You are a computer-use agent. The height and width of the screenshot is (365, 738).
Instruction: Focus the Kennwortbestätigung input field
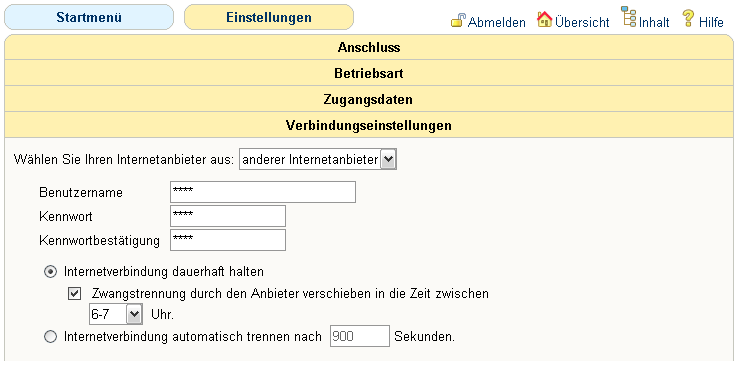(228, 240)
